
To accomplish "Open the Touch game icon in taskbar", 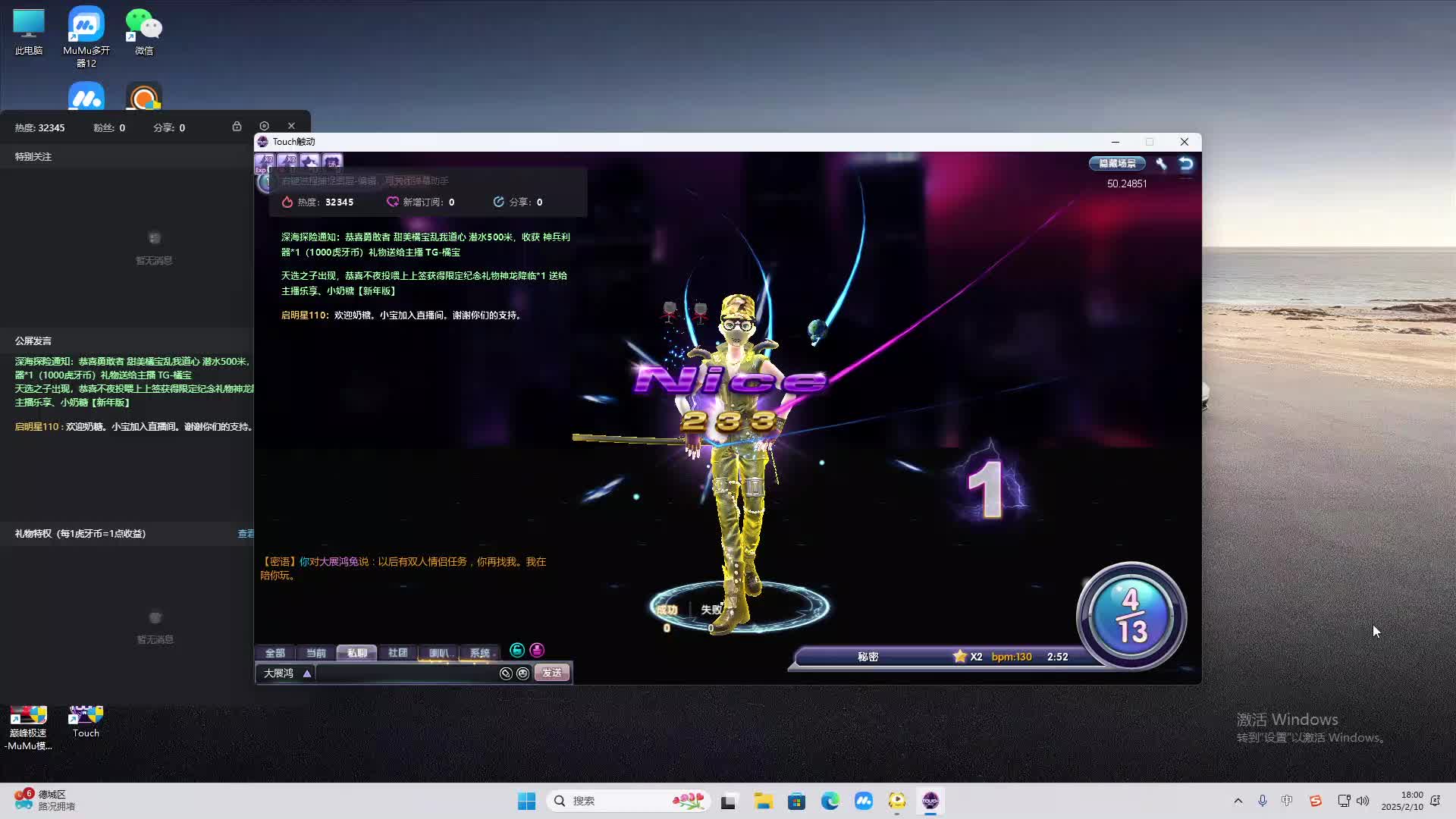I will point(930,801).
